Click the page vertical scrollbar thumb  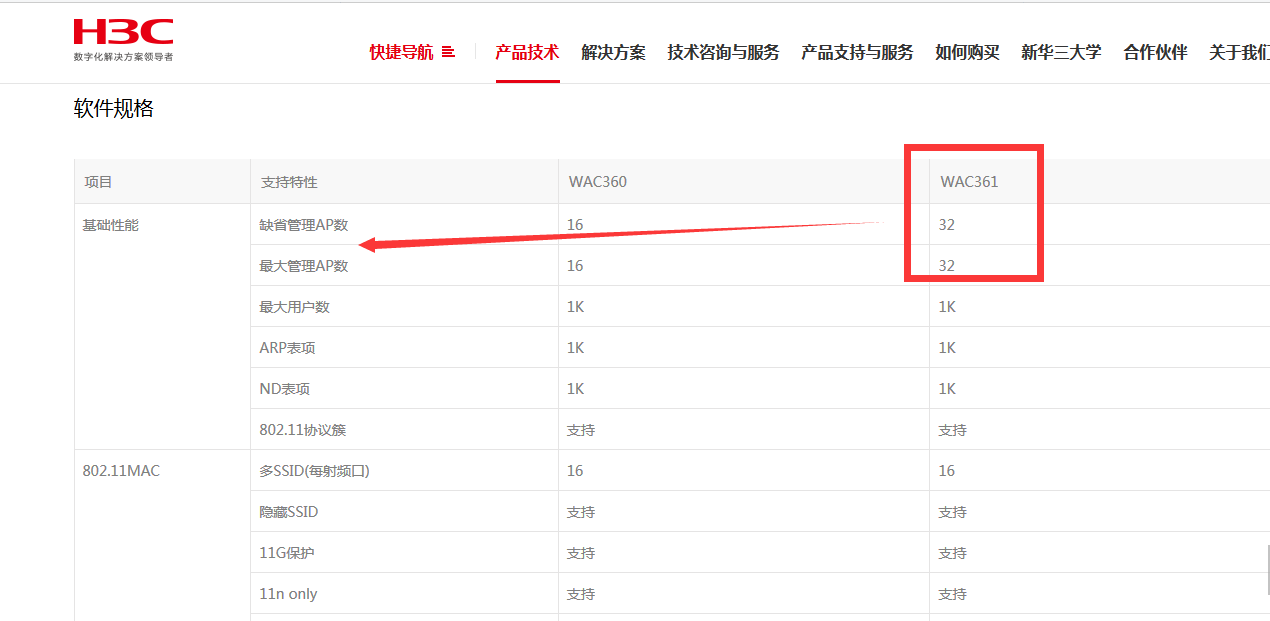[x=1267, y=570]
